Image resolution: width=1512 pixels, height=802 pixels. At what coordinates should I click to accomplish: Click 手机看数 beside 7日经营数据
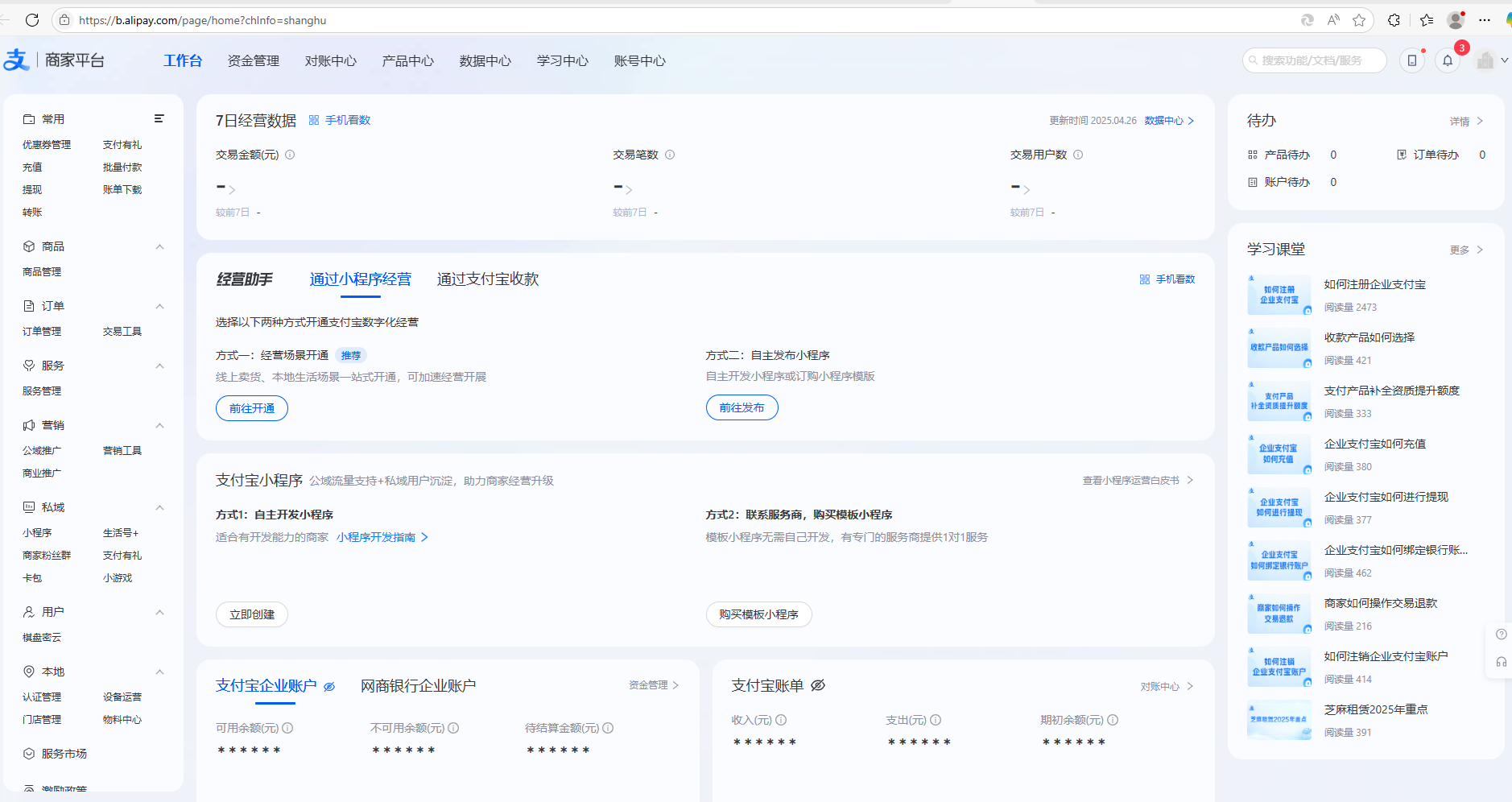coord(340,120)
